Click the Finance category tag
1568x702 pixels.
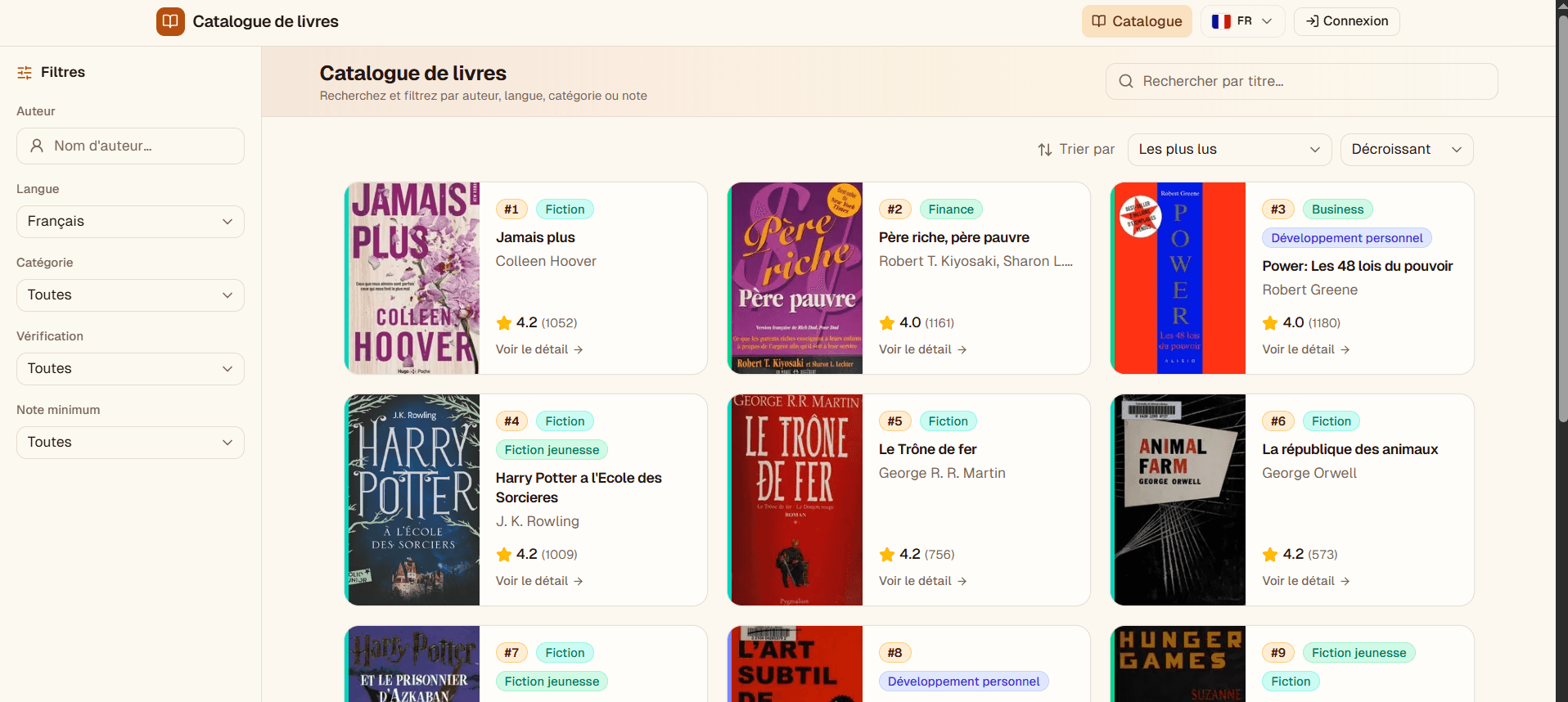point(951,209)
